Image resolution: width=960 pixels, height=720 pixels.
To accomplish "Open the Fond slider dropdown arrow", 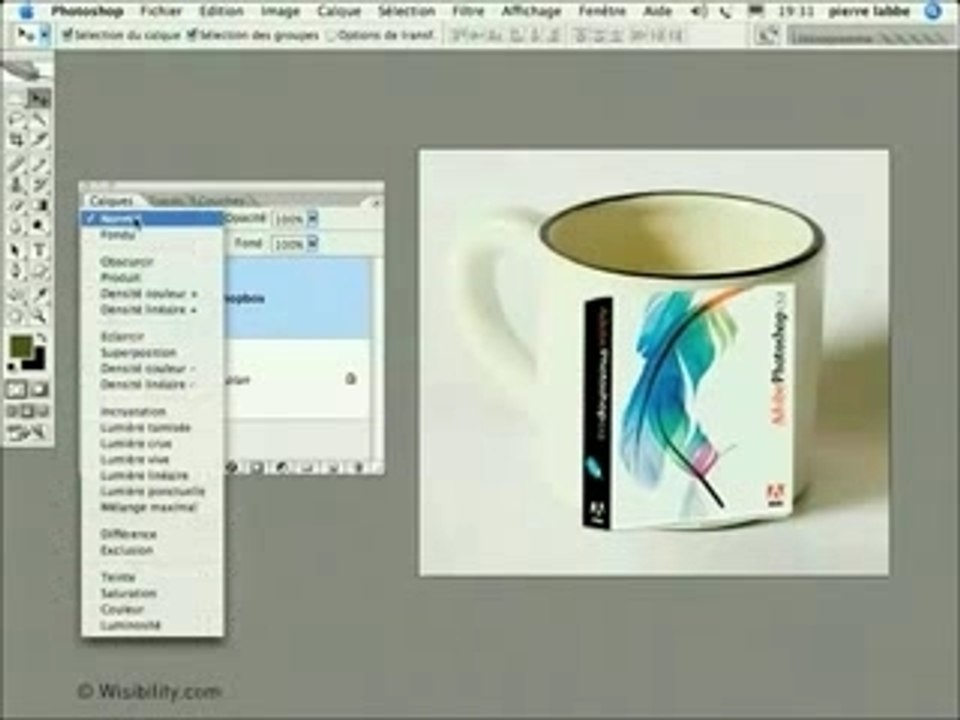I will [x=312, y=244].
